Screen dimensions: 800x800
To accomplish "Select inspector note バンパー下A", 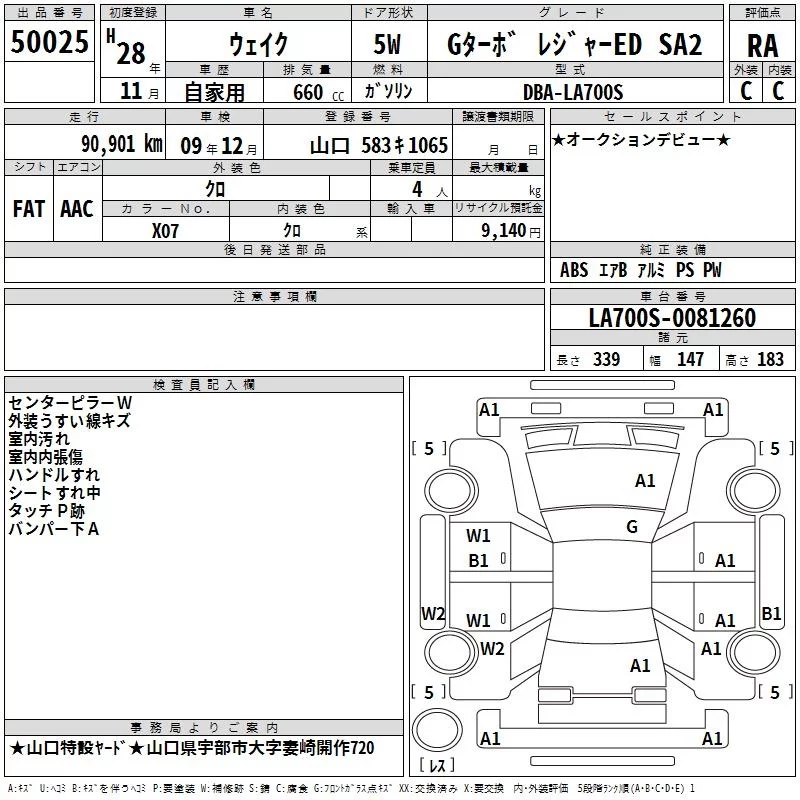I will click(x=54, y=529).
